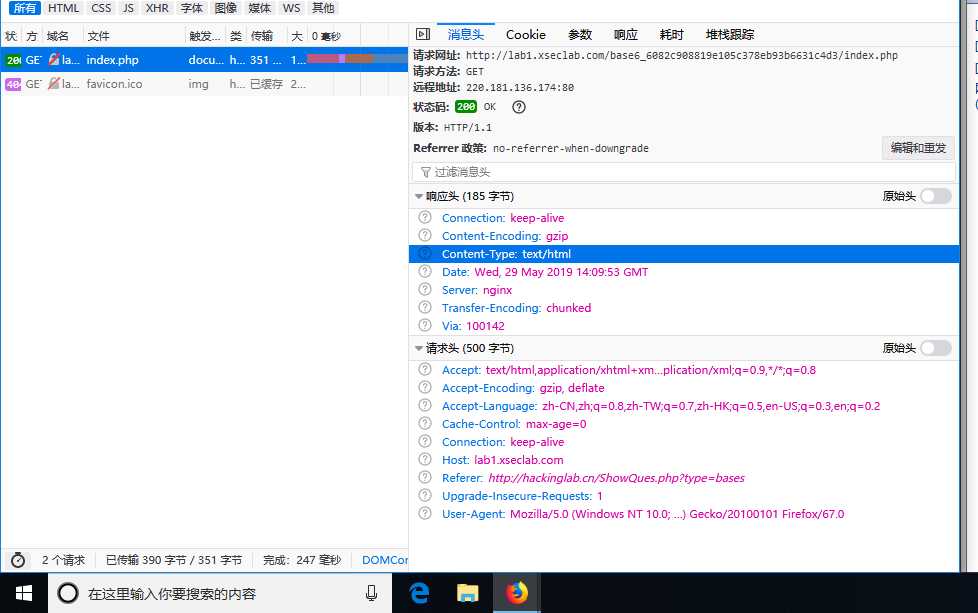978x613 pixels.
Task: Switch to the 消息头 tab
Action: pyautogui.click(x=465, y=34)
